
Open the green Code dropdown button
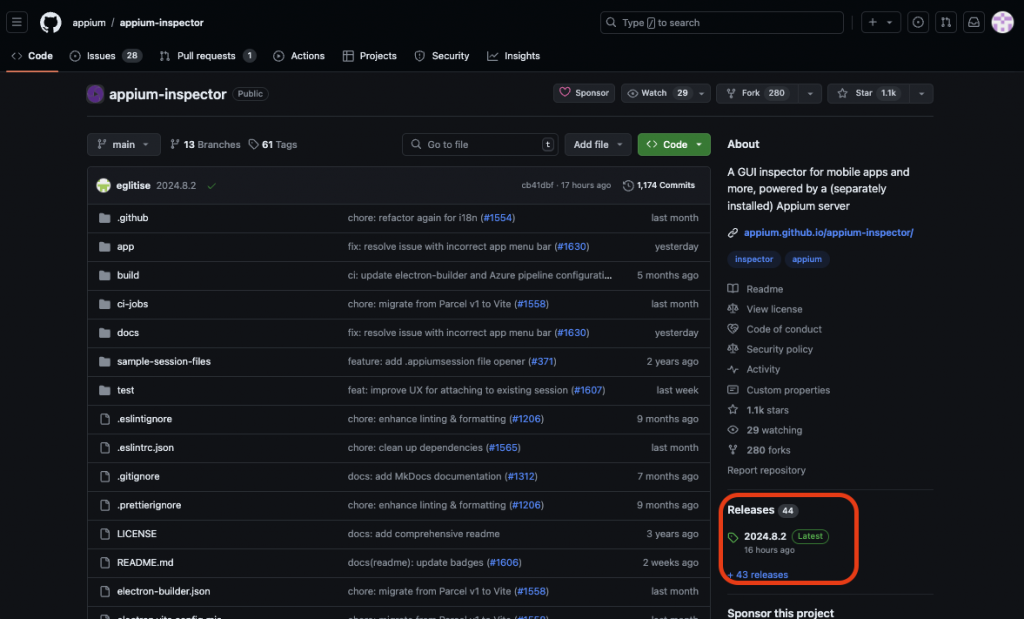[674, 144]
